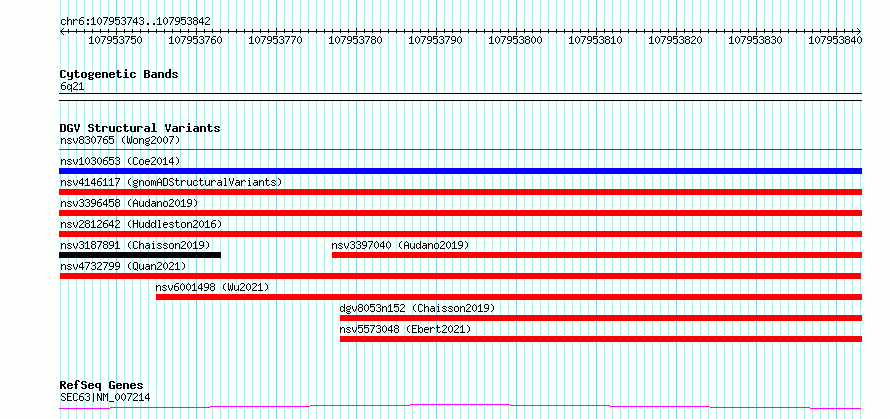Click red bar for nsv5573048 Ebert2021
890x419 pixels.
[601, 339]
